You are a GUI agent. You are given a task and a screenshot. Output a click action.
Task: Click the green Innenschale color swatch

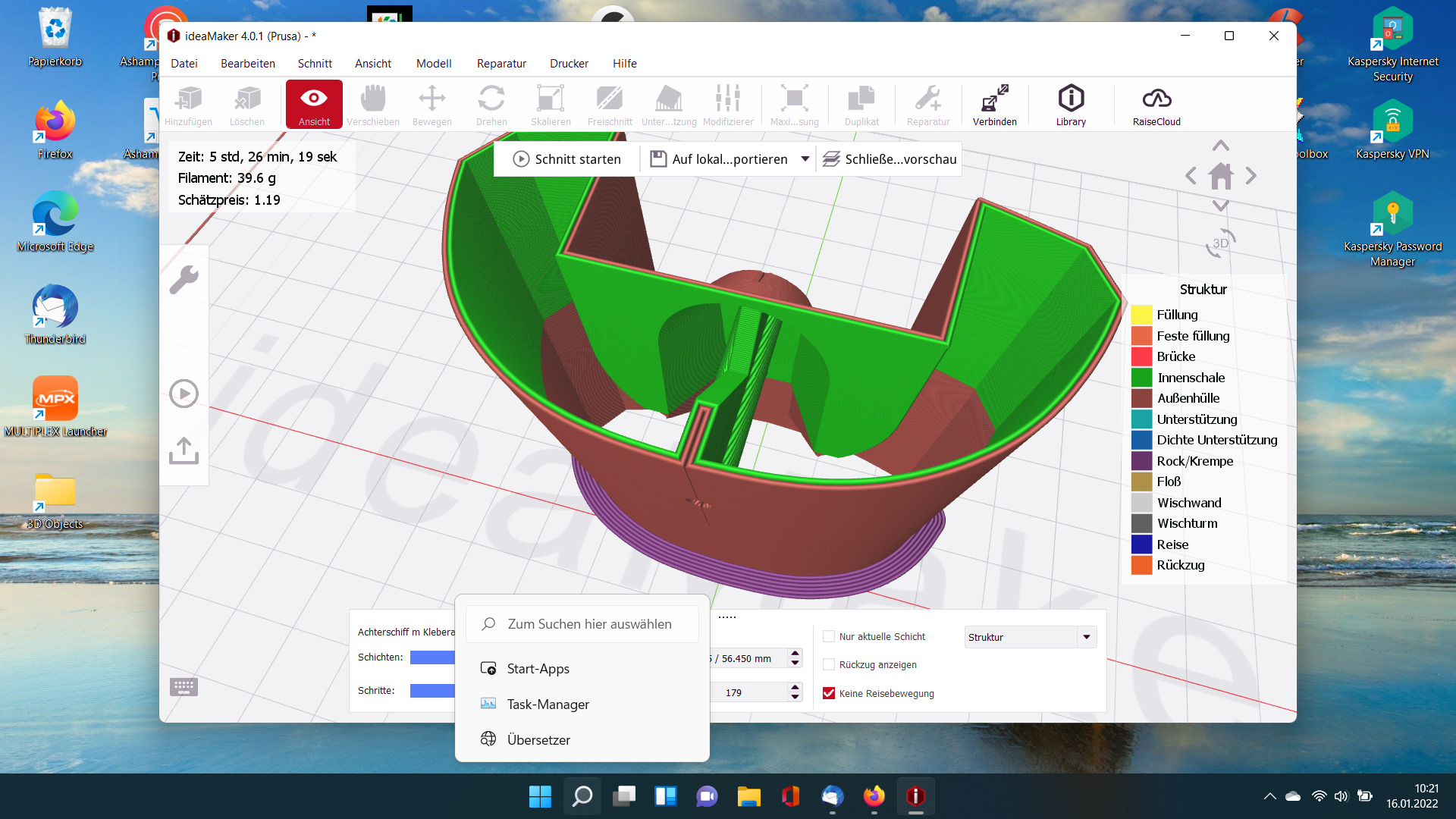pyautogui.click(x=1141, y=378)
